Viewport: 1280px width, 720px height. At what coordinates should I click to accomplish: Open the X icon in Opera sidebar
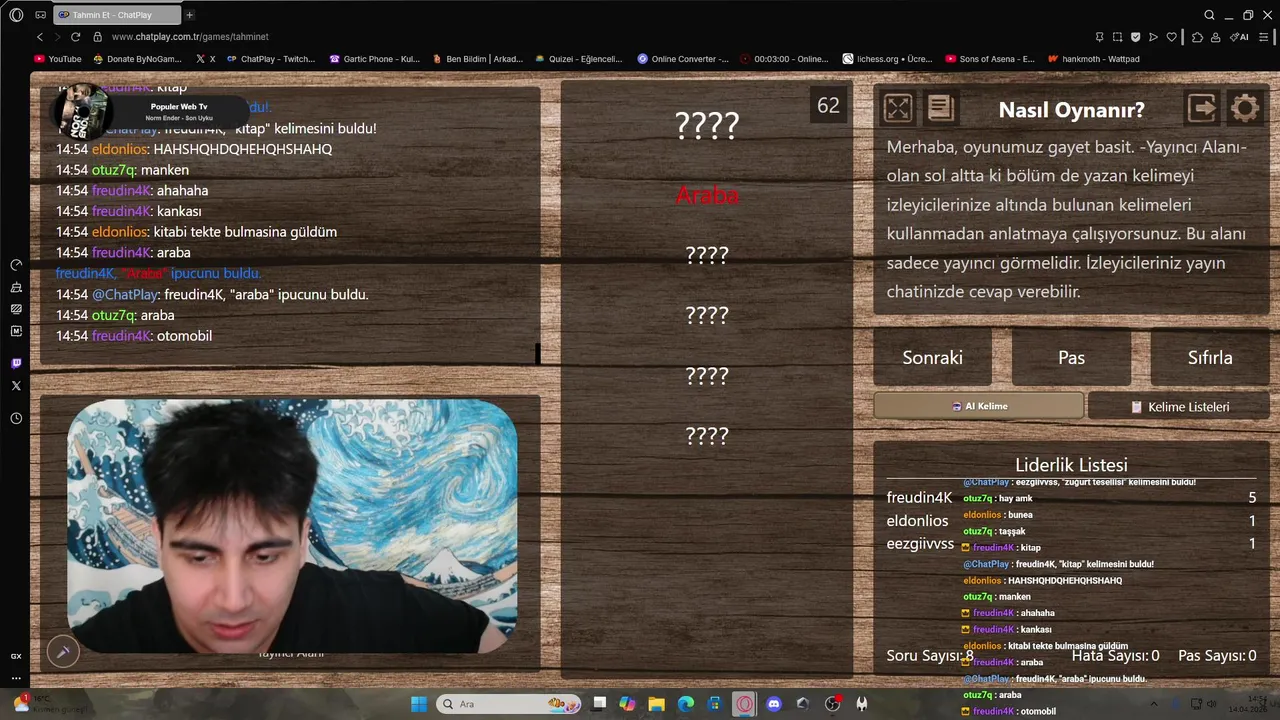[x=16, y=385]
